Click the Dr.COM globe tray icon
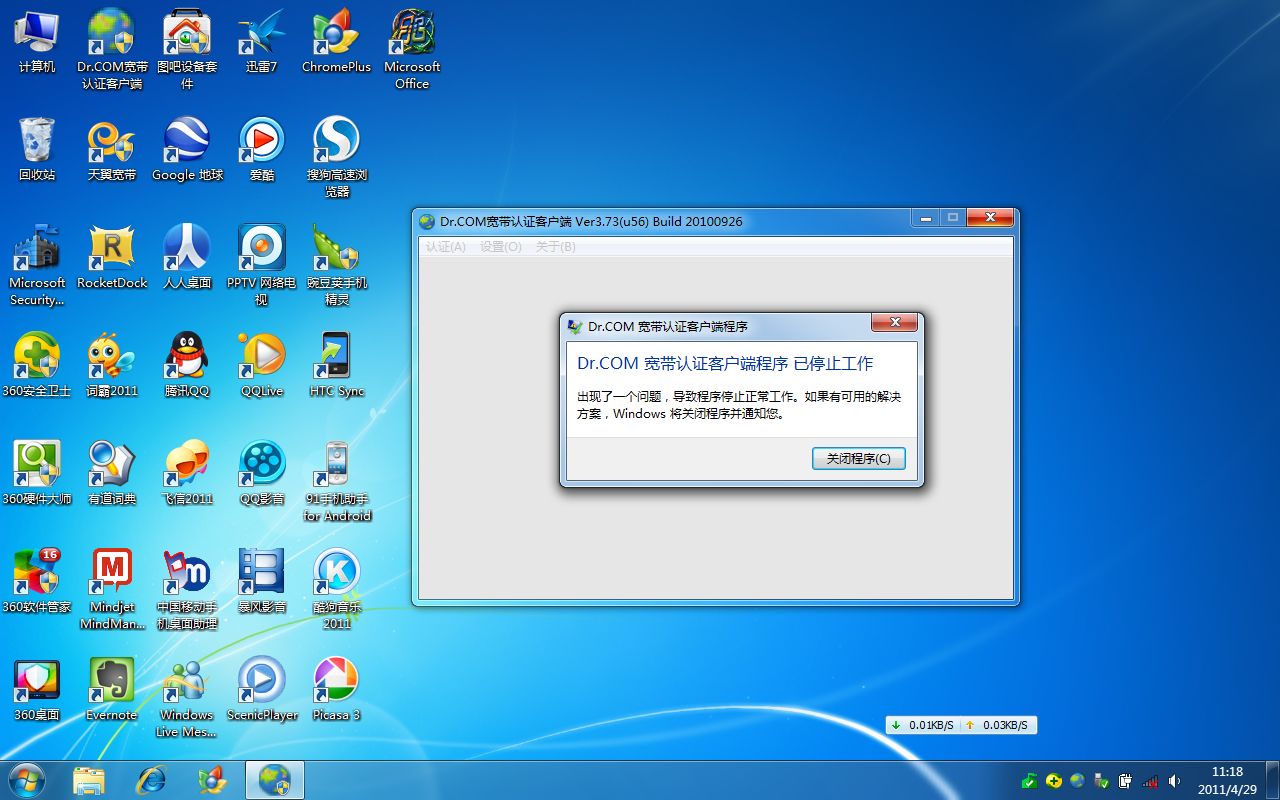The width and height of the screenshot is (1280, 800). click(x=1077, y=780)
